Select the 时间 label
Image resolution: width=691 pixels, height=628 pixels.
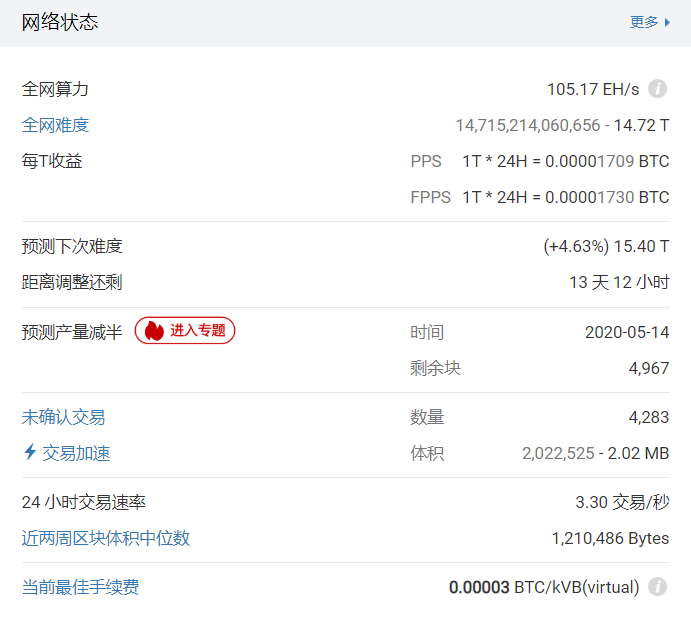click(x=427, y=332)
